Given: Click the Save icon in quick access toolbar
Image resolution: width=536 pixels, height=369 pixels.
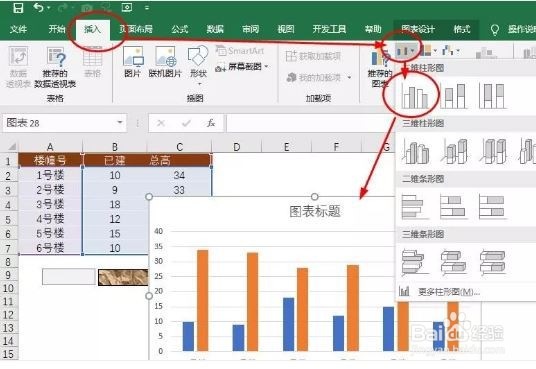Looking at the screenshot, I should tap(18, 8).
